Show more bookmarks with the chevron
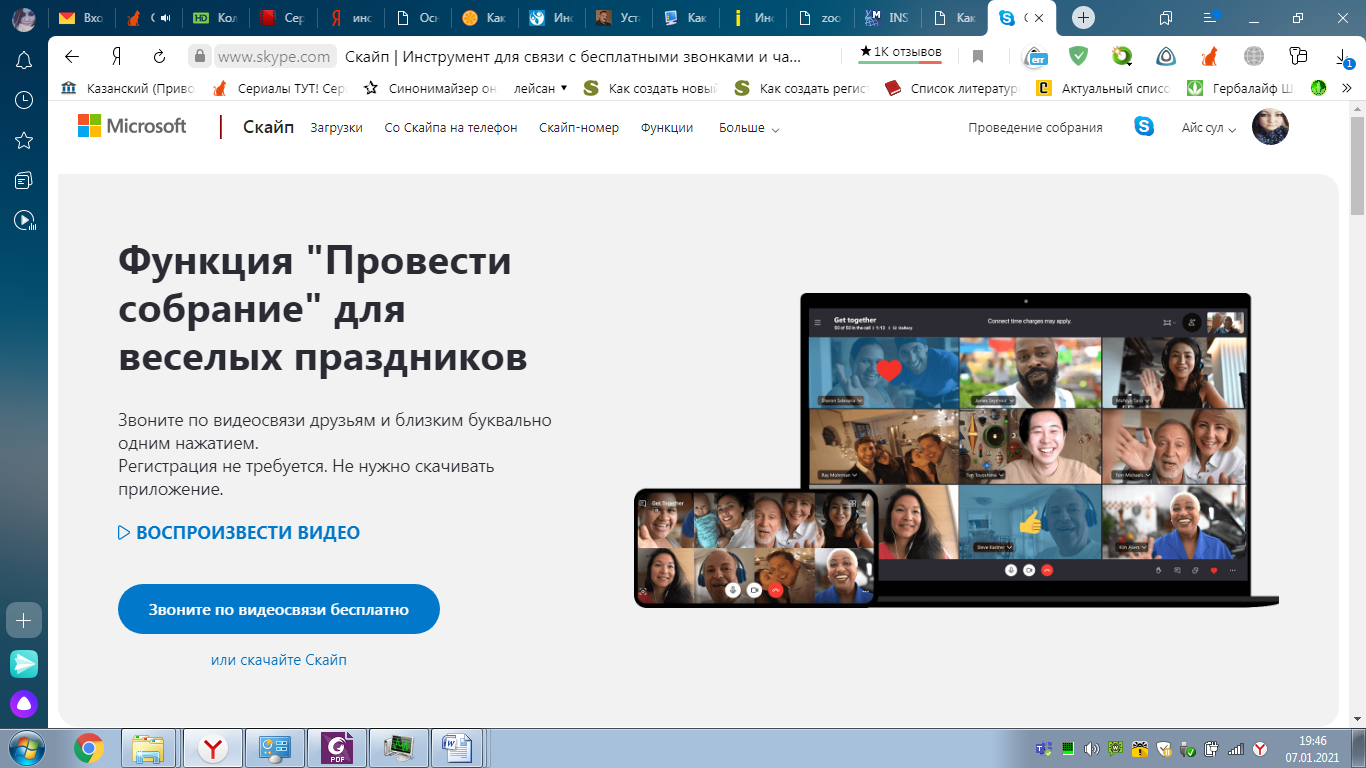Image resolution: width=1366 pixels, height=768 pixels. coord(1346,88)
